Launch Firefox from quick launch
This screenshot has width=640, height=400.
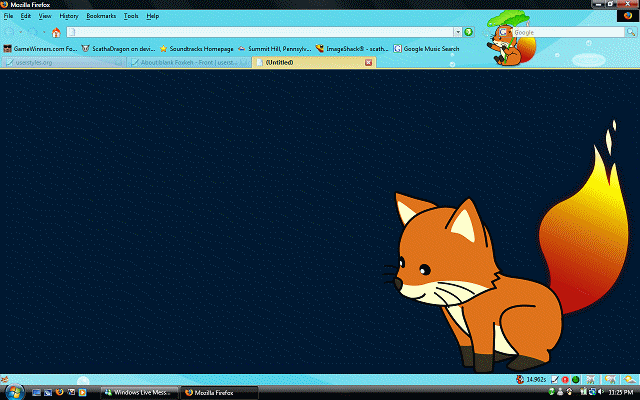60,392
